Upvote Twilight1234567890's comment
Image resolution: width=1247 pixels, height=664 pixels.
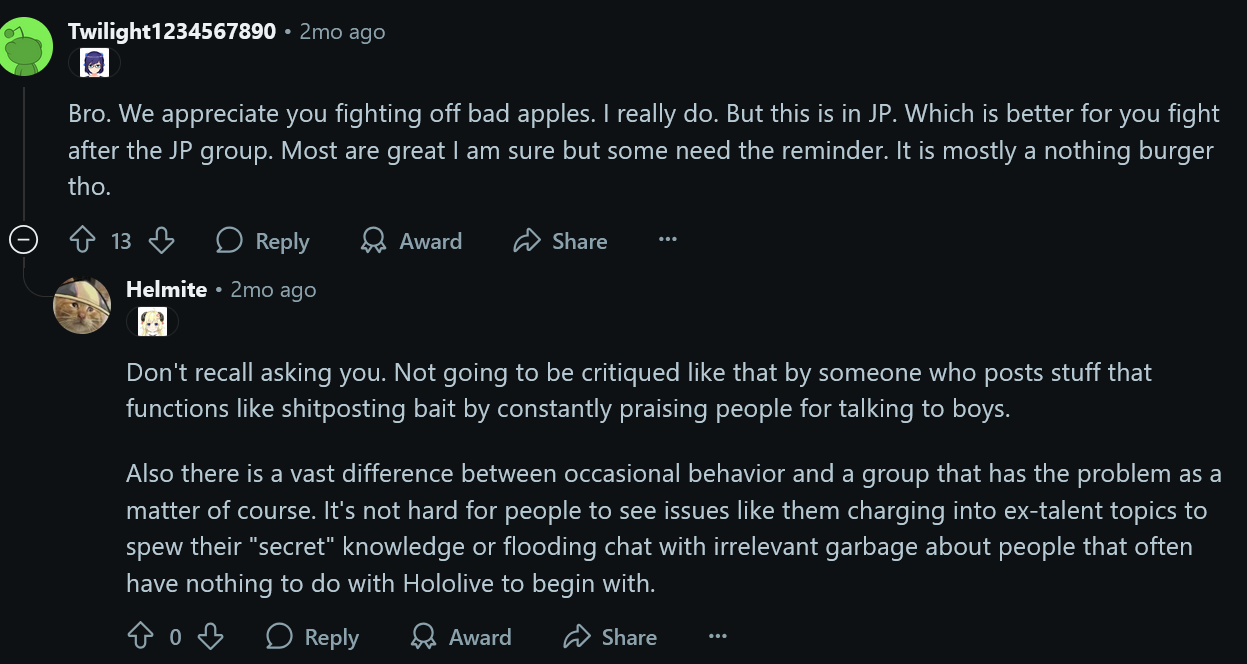82,241
